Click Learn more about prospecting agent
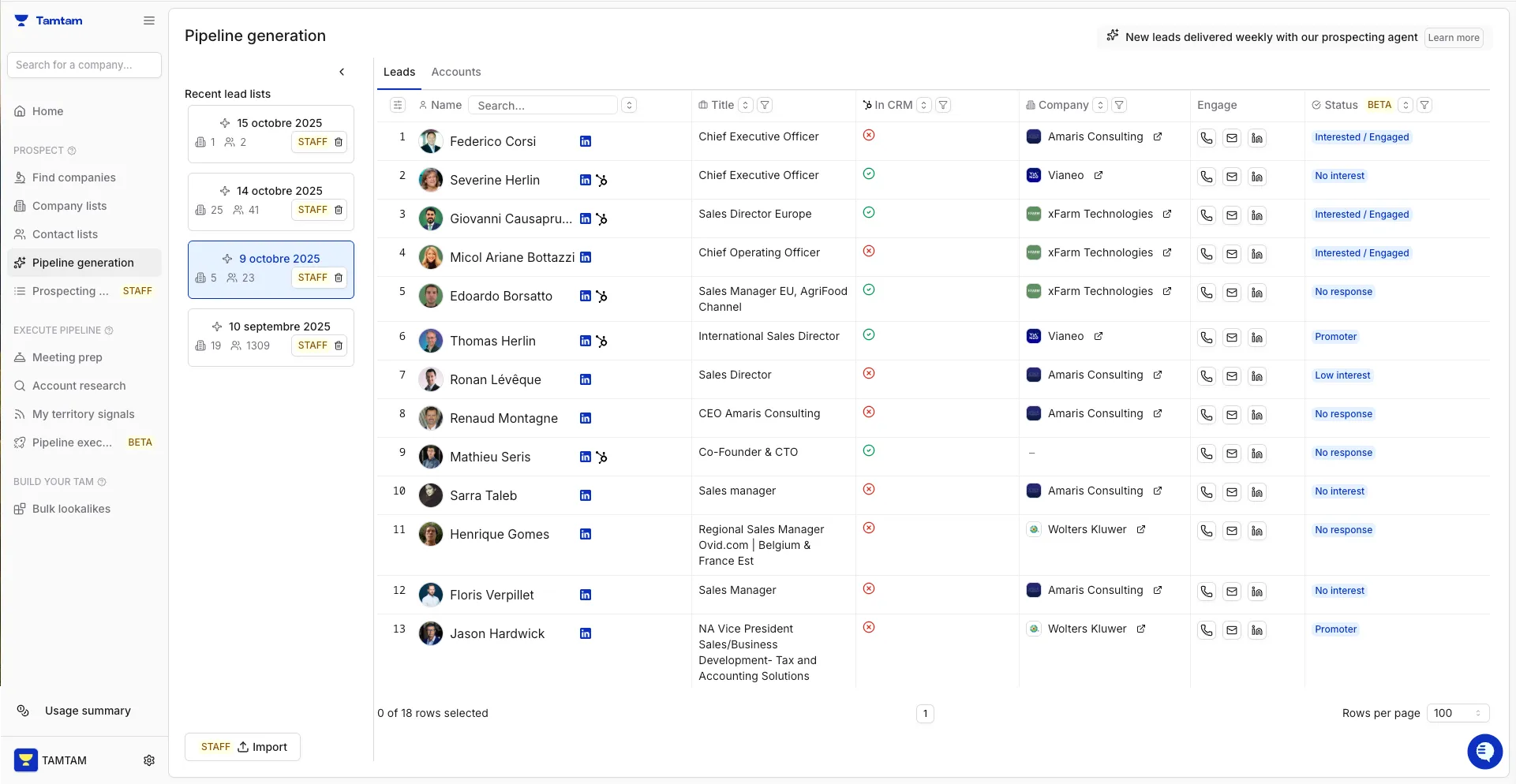 coord(1454,38)
